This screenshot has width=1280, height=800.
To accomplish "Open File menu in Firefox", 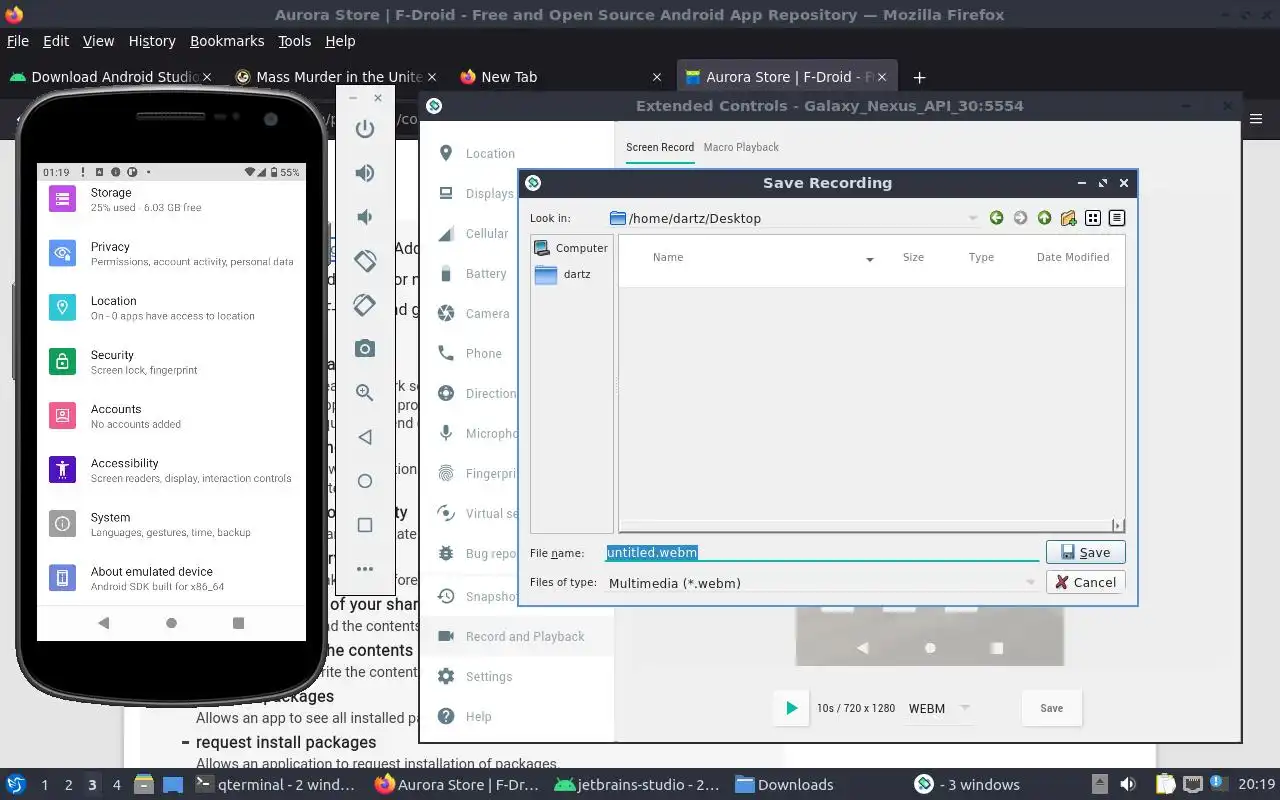I will coord(18,41).
